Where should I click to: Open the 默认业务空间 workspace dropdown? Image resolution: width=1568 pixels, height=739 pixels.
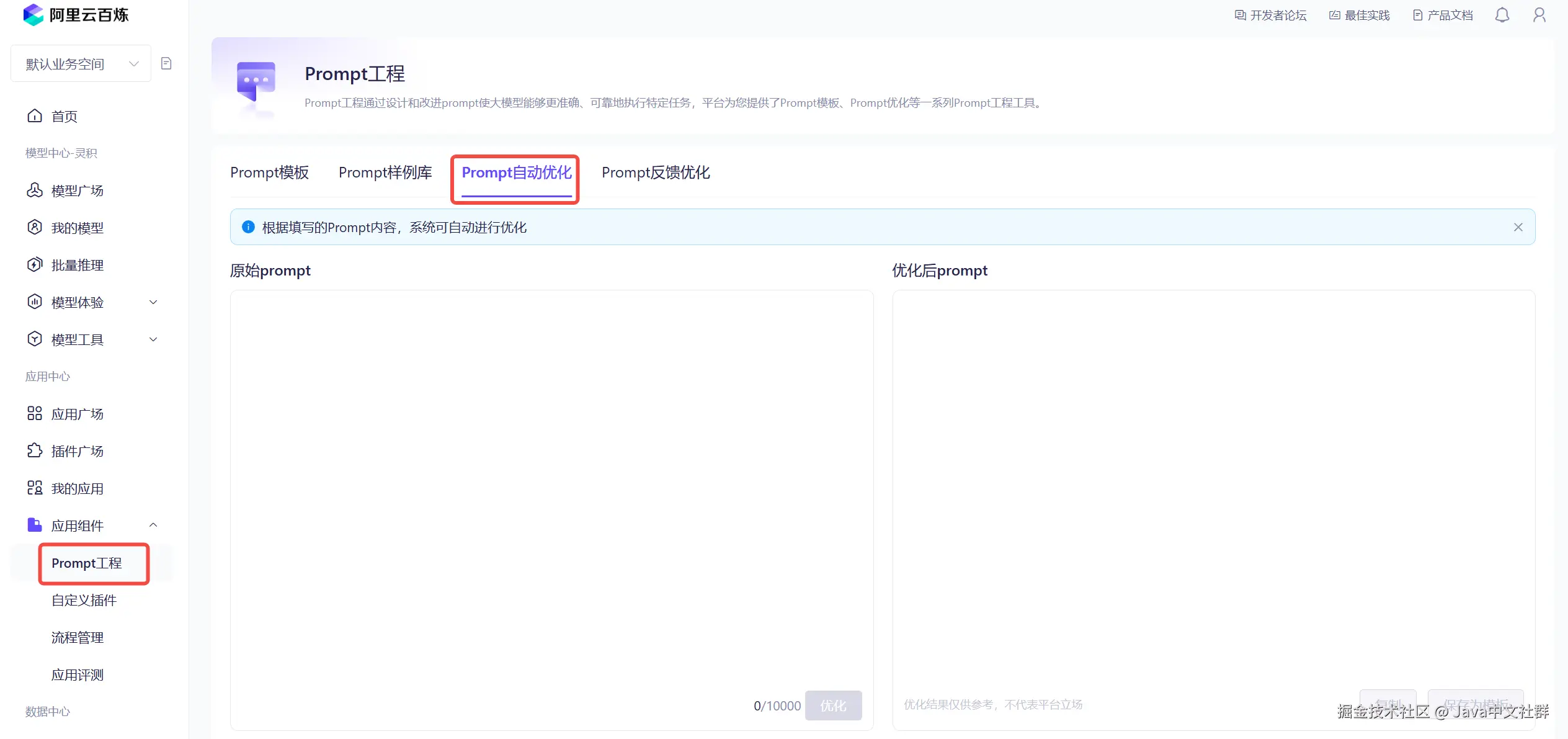coord(81,64)
